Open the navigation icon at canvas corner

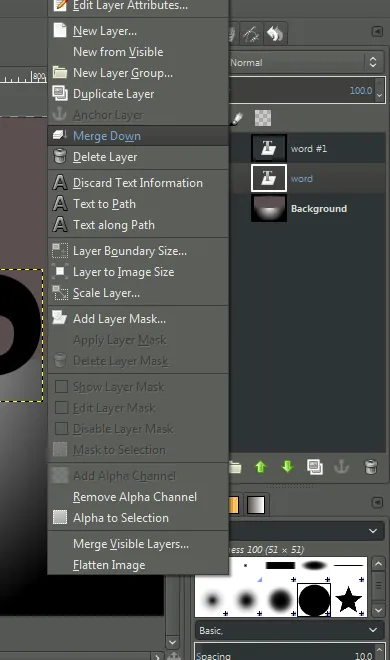174,656
